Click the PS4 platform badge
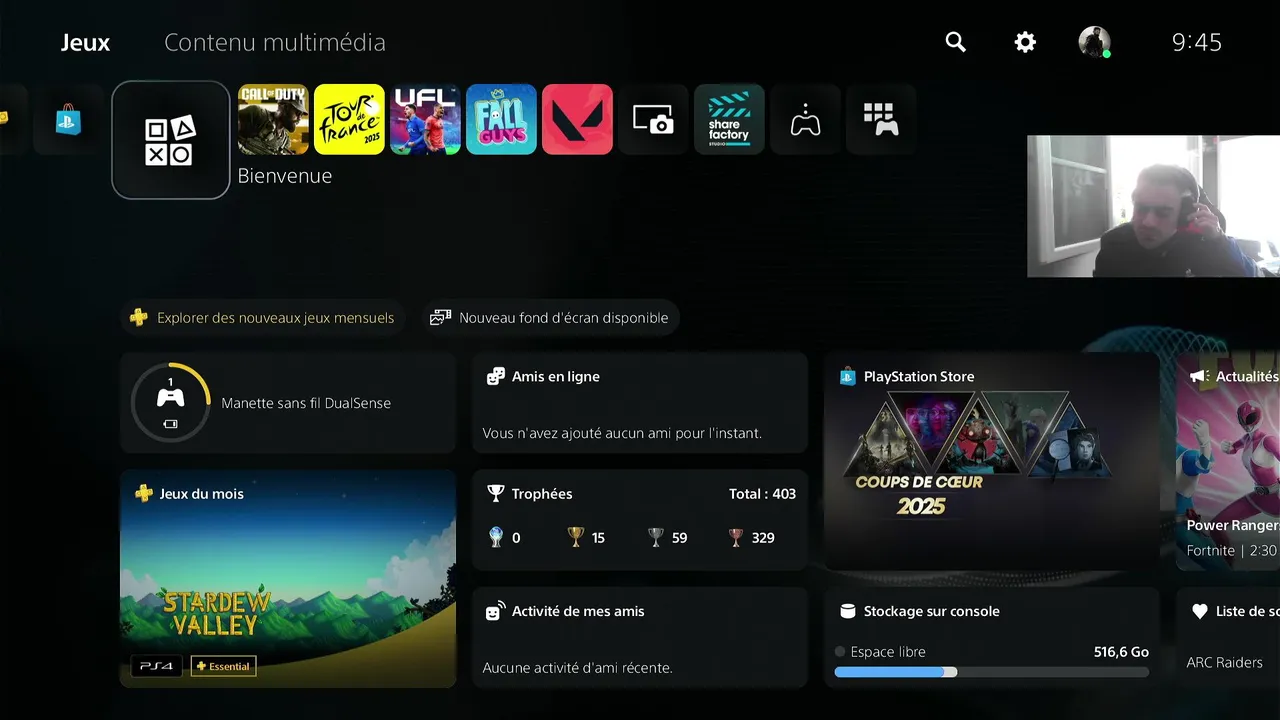The image size is (1280, 720). click(x=156, y=666)
